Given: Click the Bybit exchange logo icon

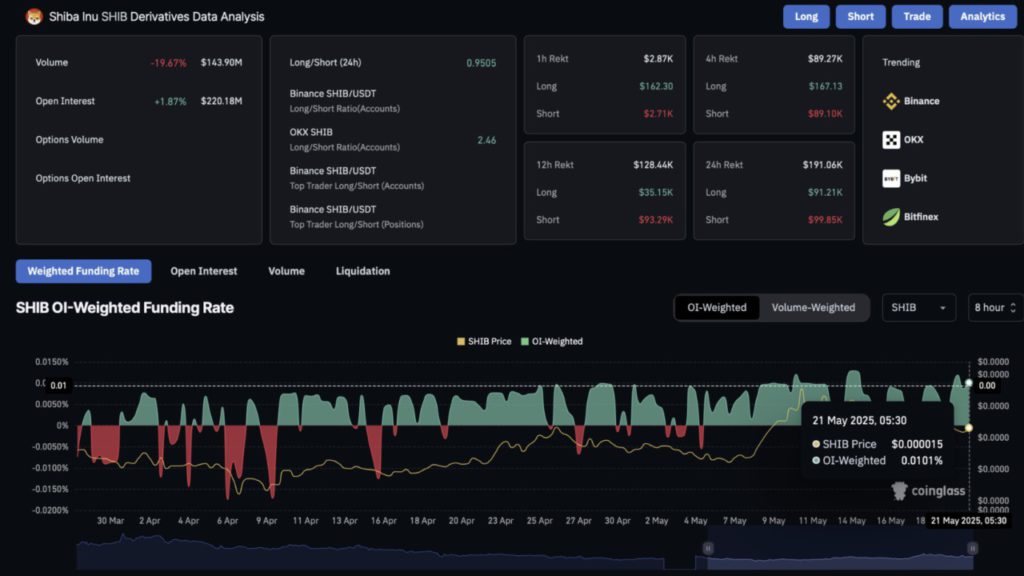Looking at the screenshot, I should 891,178.
